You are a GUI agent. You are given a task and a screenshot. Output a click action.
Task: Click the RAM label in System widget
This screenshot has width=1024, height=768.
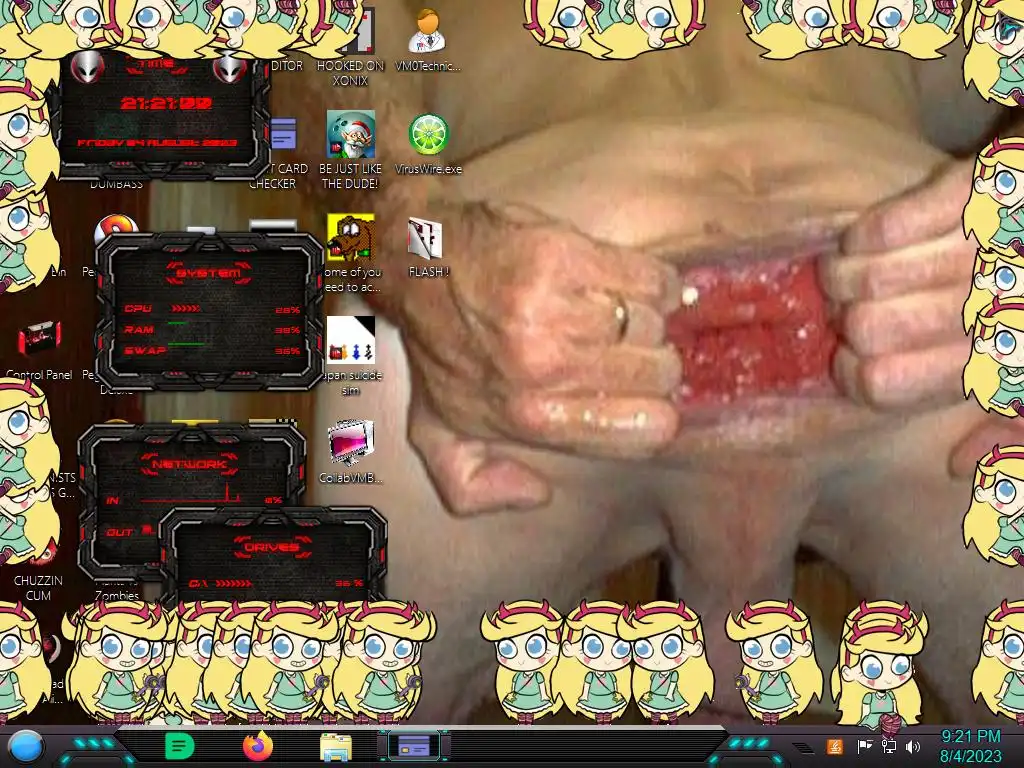coord(138,329)
